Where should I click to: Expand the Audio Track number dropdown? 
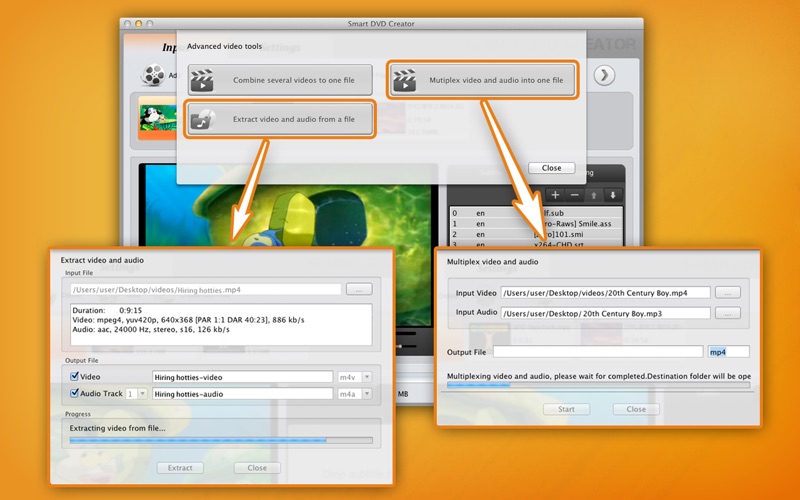point(142,394)
